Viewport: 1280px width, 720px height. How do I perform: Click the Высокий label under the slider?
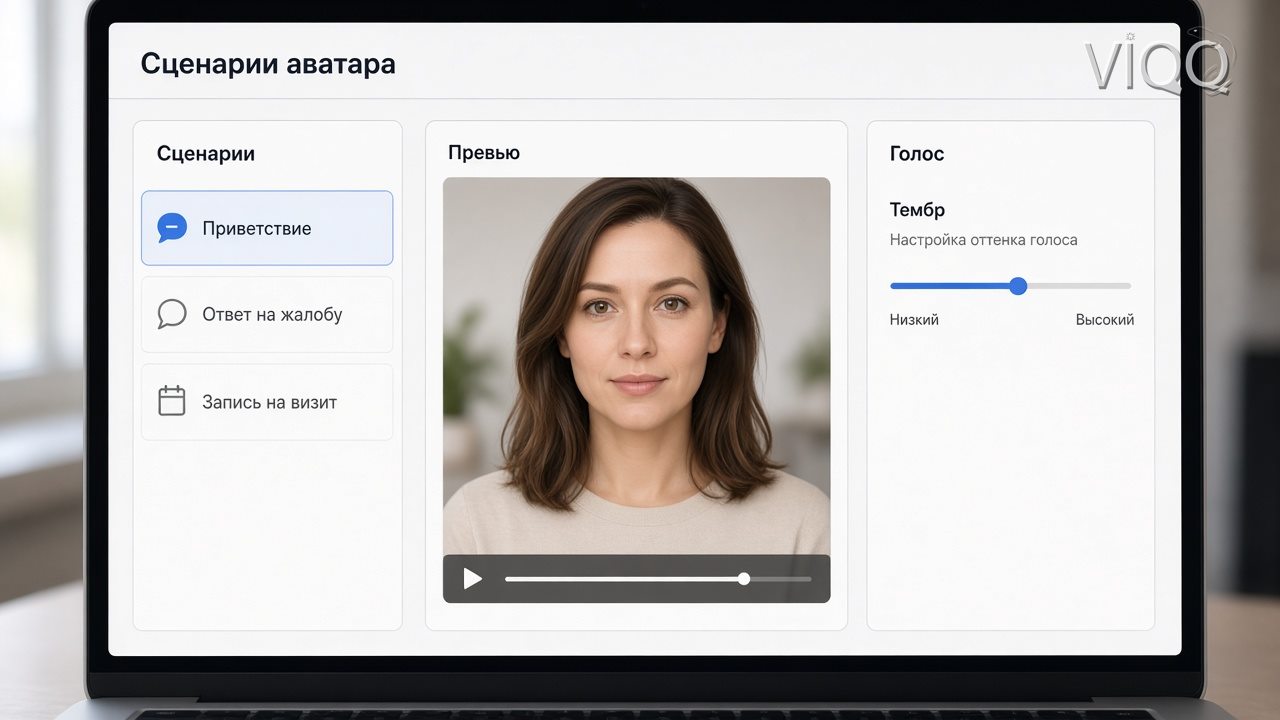[1105, 320]
